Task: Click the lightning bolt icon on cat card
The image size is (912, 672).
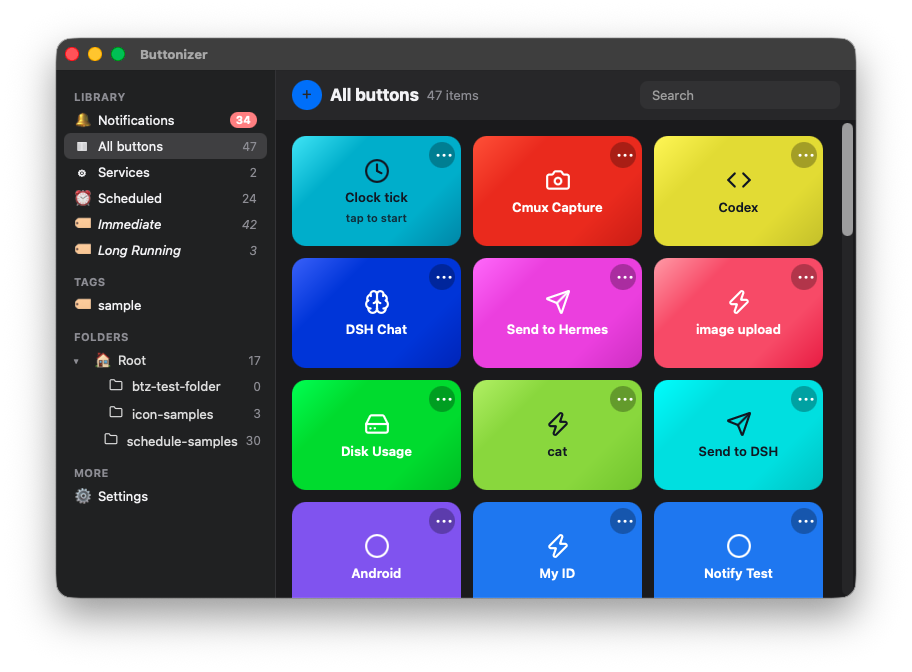Action: tap(557, 424)
